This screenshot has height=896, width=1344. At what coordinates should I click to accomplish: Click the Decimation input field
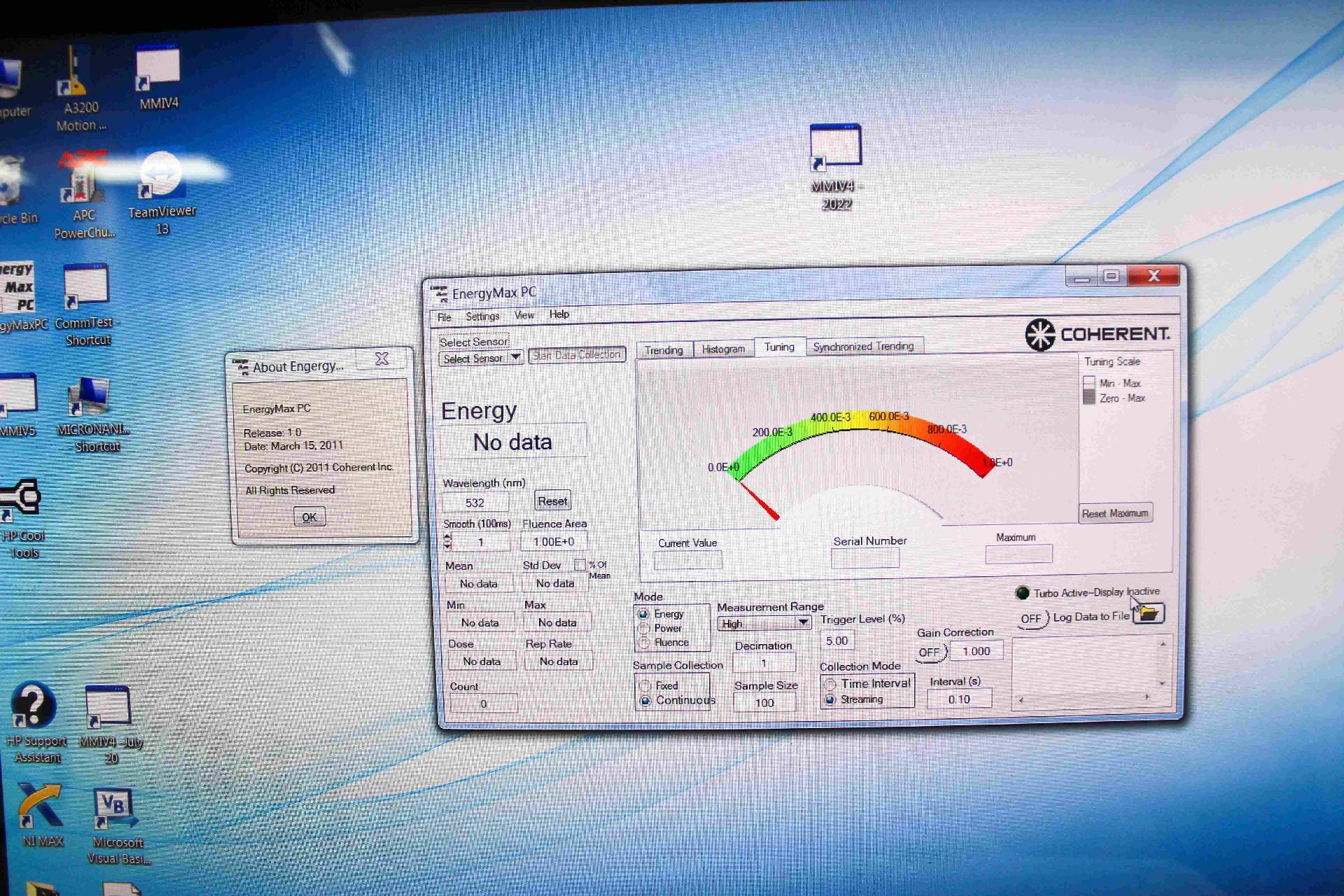click(x=764, y=662)
